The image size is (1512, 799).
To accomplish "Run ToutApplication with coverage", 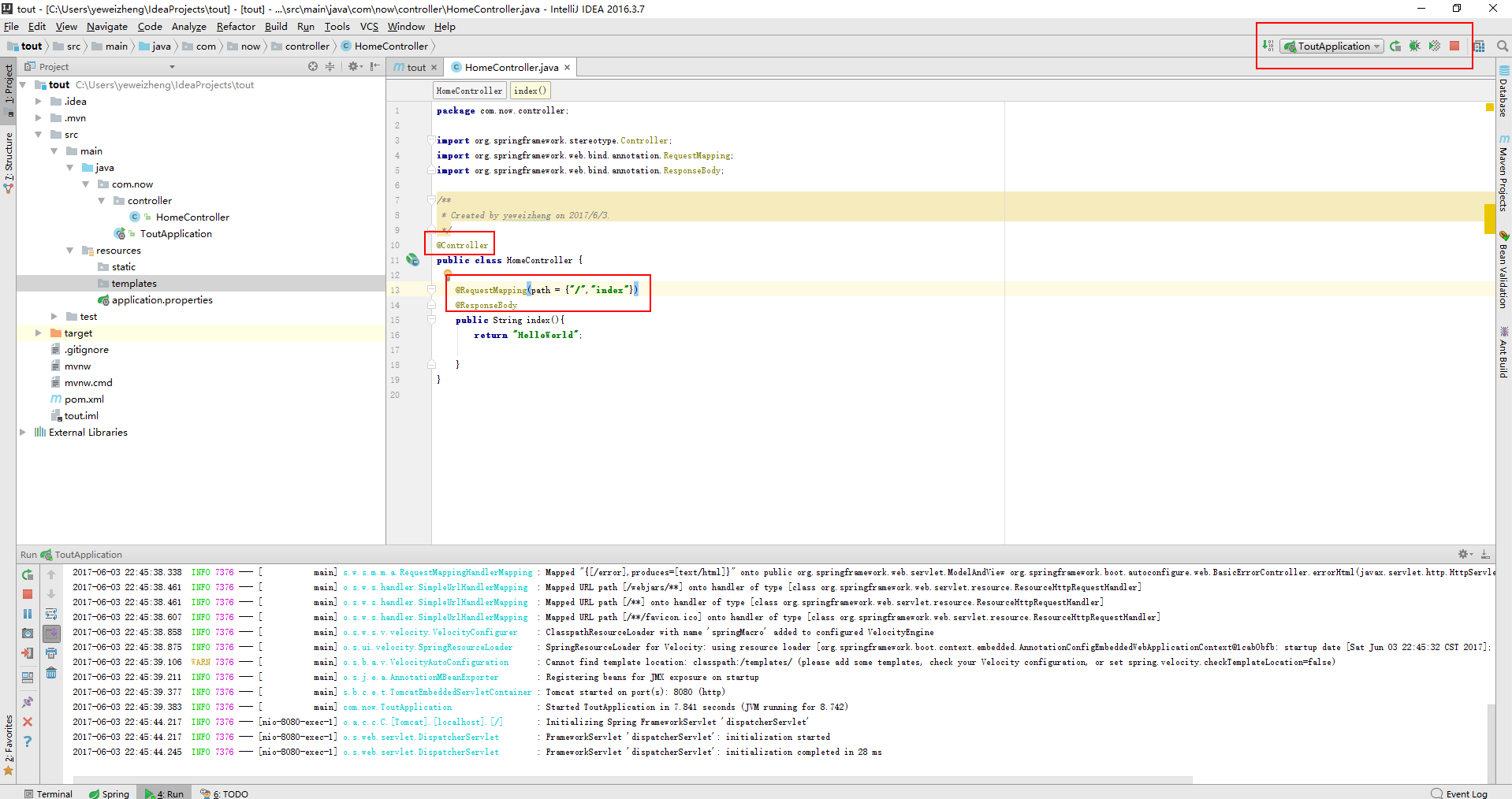I will tap(1435, 46).
